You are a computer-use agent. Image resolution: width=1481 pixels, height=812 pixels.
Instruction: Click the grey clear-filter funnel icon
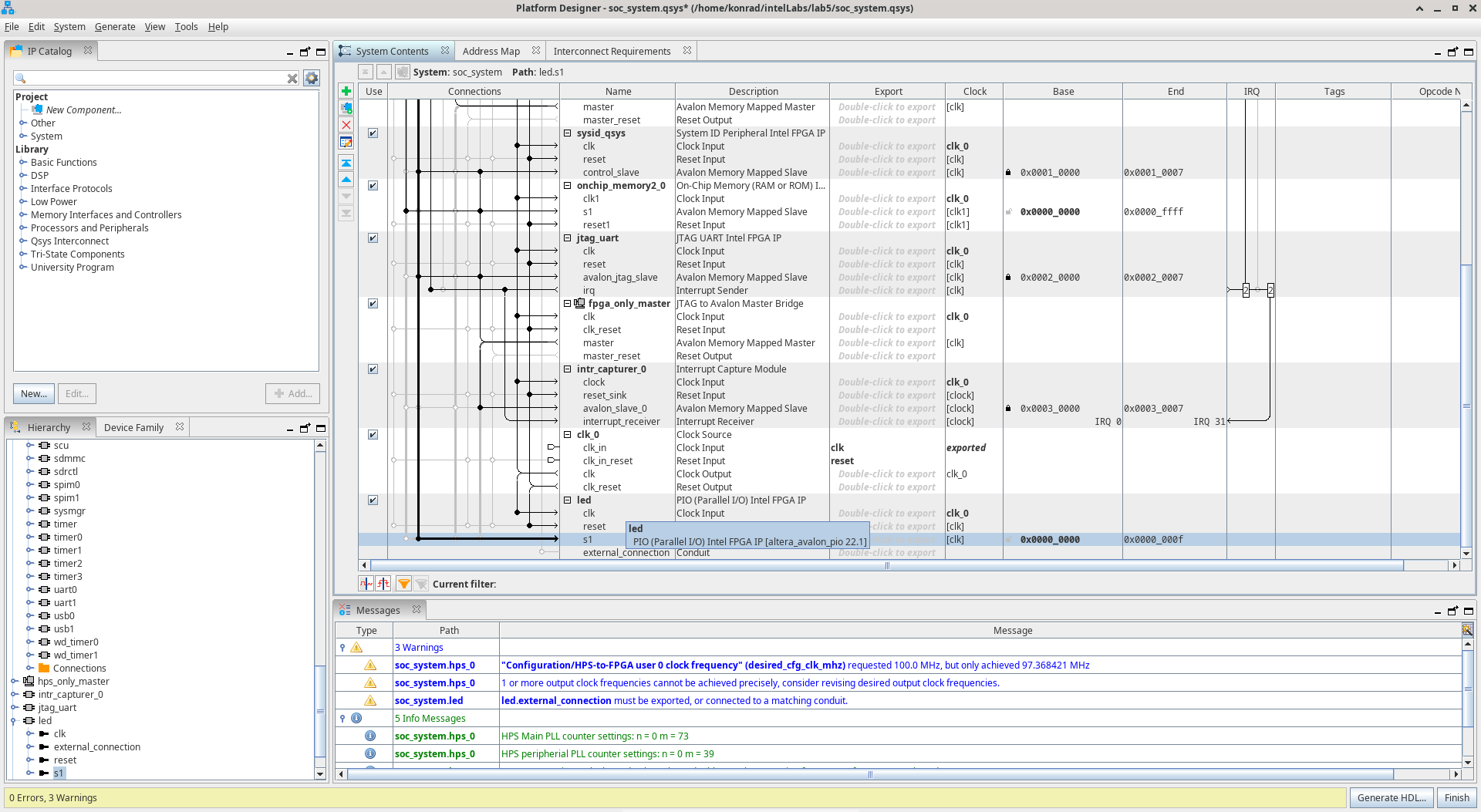421,584
